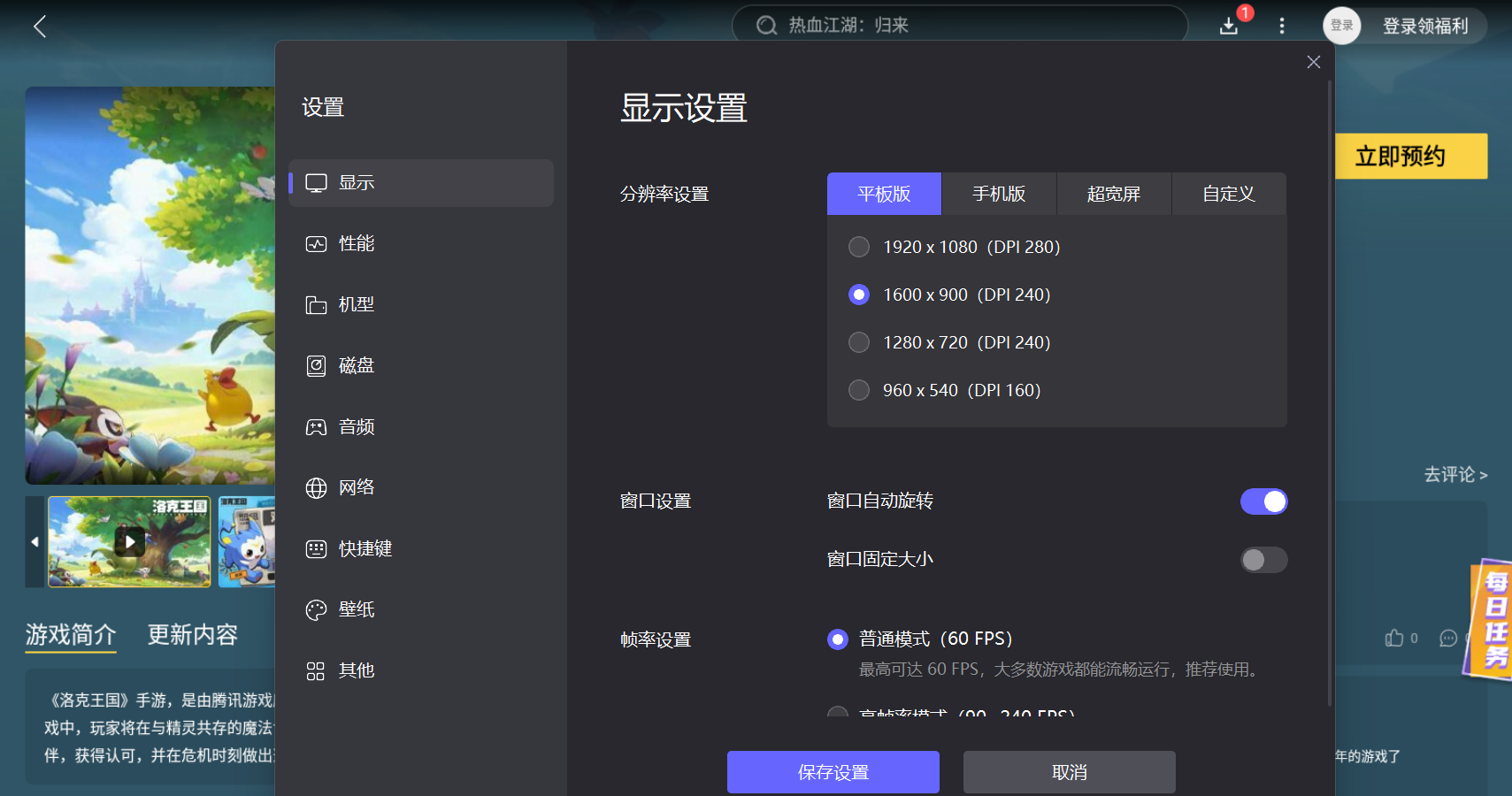Switch to 平板版 resolution tab
Screen dimensions: 1512x796
click(x=884, y=194)
